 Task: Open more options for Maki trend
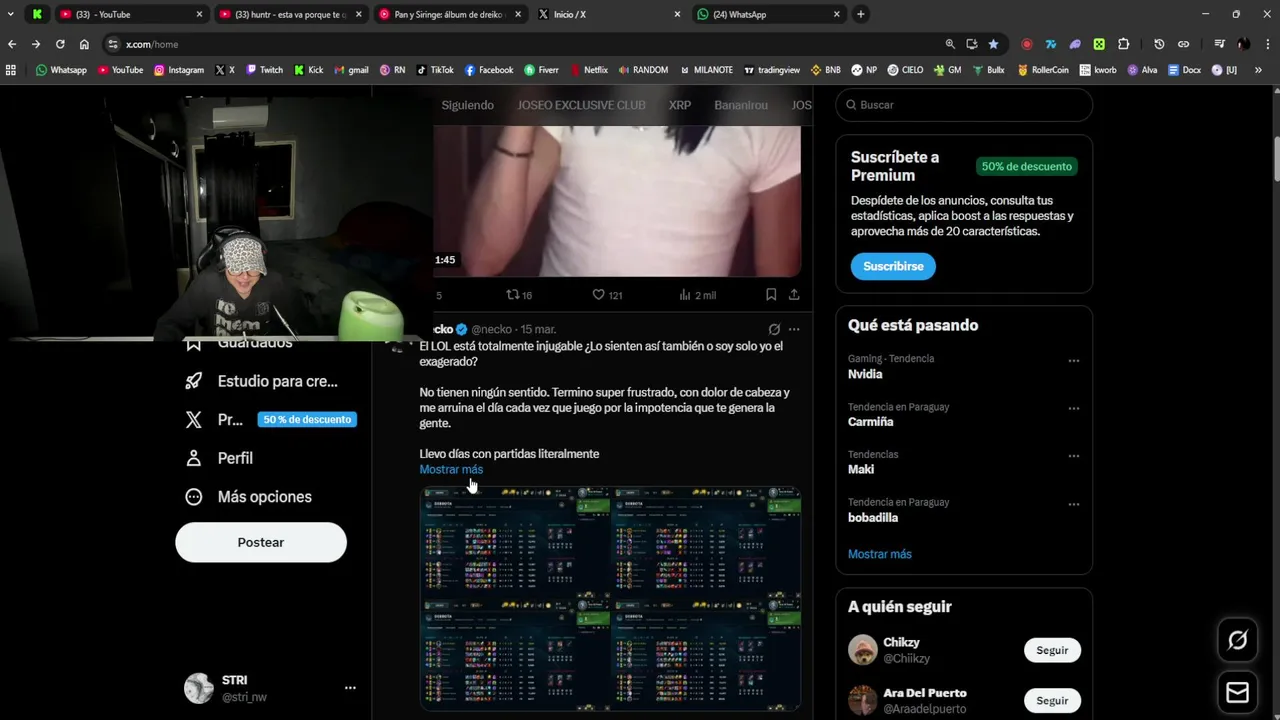tap(1073, 456)
